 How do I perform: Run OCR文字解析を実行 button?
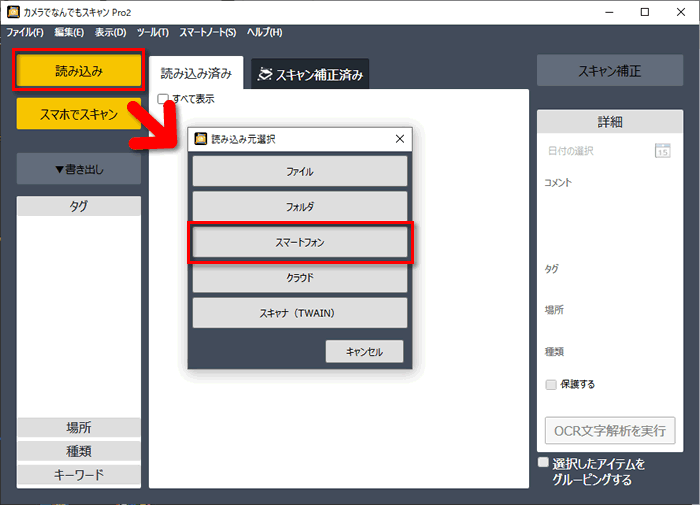coord(609,431)
